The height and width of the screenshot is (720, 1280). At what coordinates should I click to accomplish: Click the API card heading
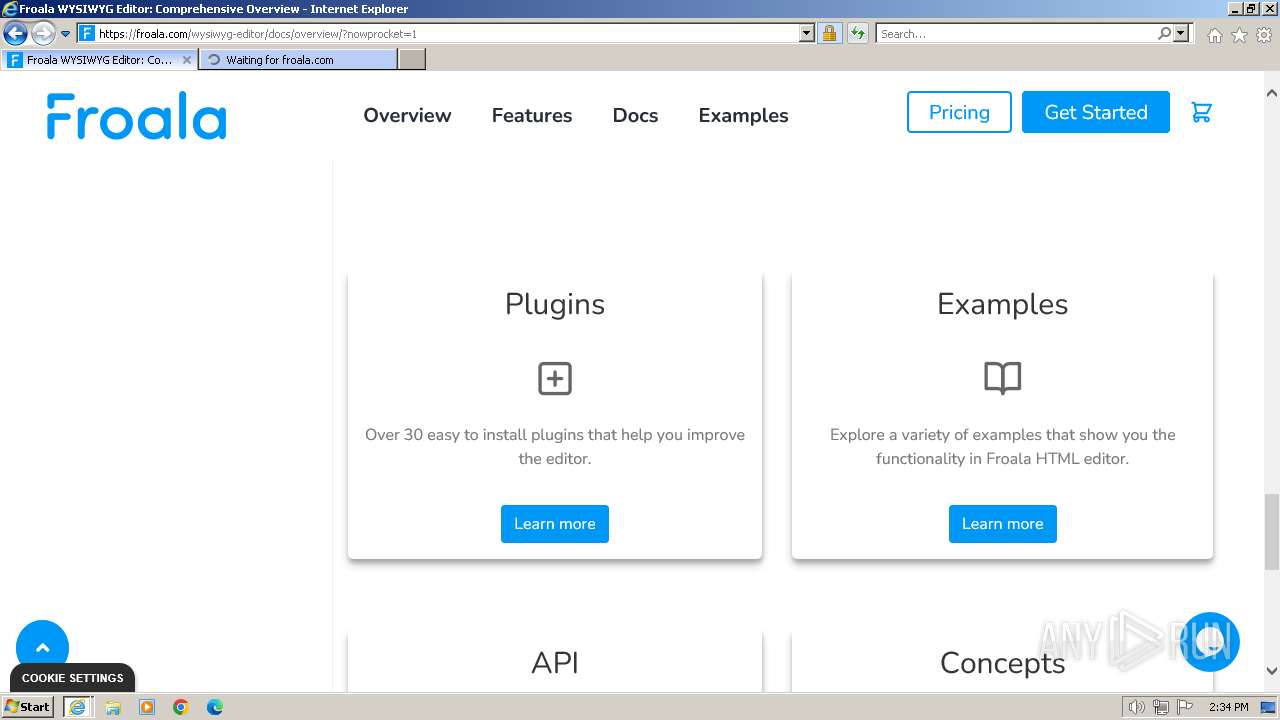(555, 663)
